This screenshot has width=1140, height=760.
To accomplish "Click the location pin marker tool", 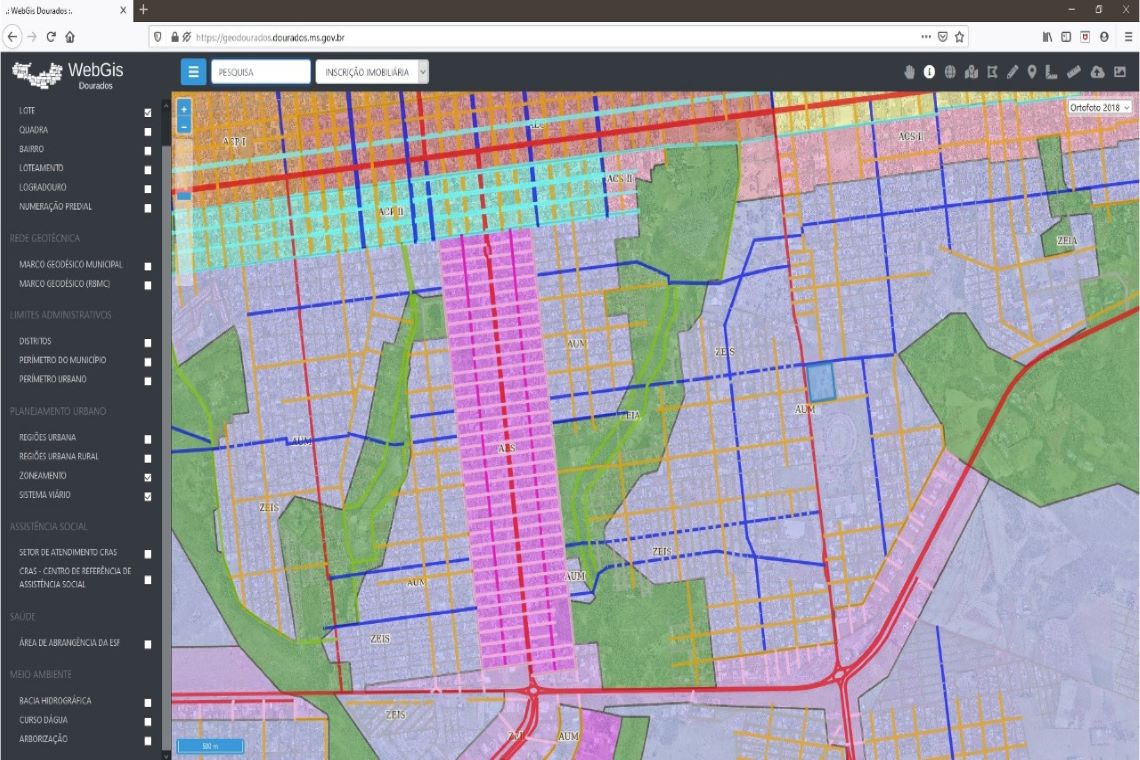I will 1032,72.
